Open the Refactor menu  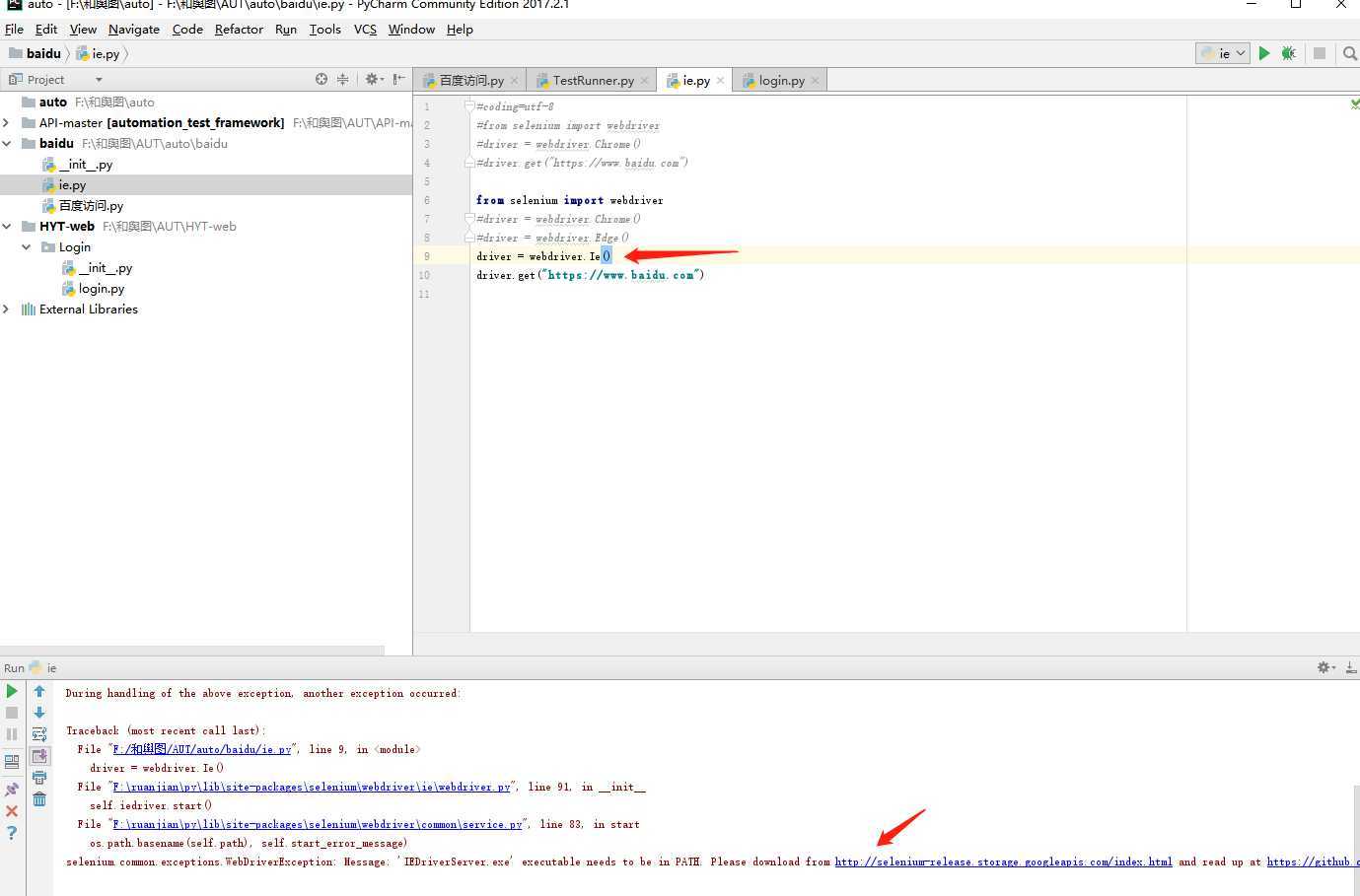pyautogui.click(x=239, y=29)
